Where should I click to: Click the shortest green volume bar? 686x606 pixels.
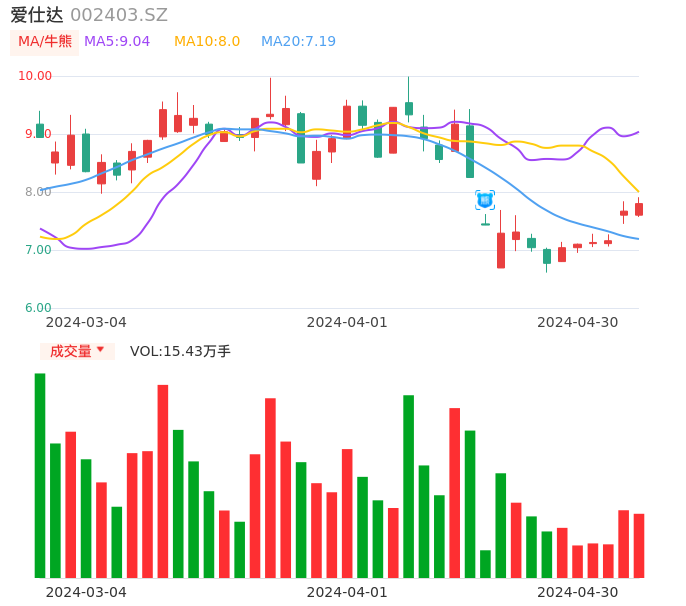(485, 564)
